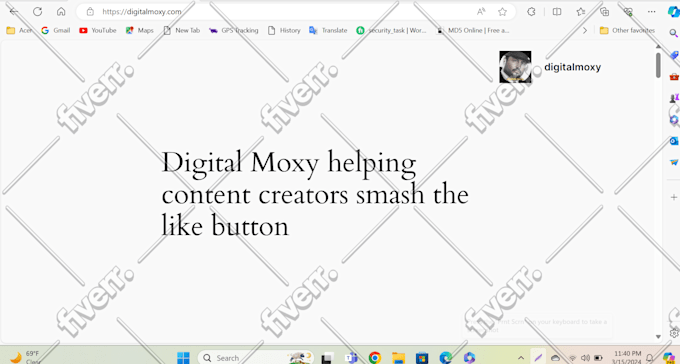Open File Explorer from taskbar
Screen dimensions: 680x364
pos(399,358)
